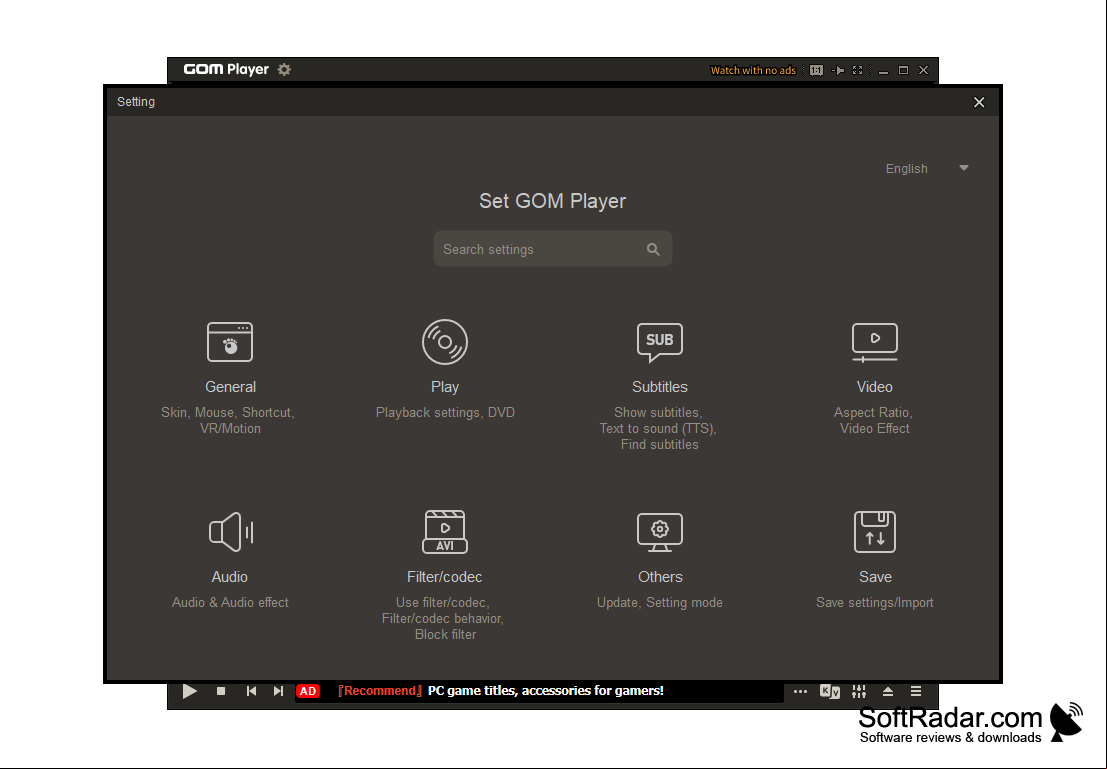Click the Play category label

(445, 387)
